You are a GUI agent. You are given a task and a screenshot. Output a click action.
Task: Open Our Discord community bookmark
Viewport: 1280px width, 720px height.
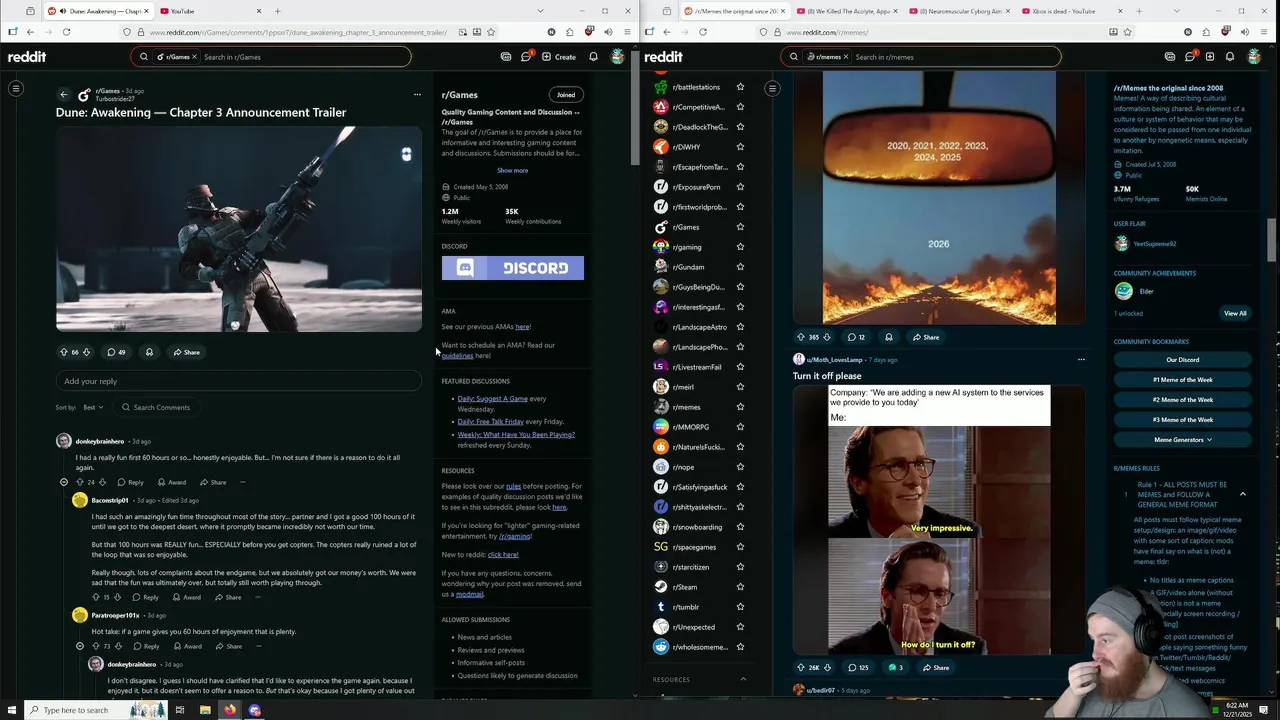pos(1182,360)
